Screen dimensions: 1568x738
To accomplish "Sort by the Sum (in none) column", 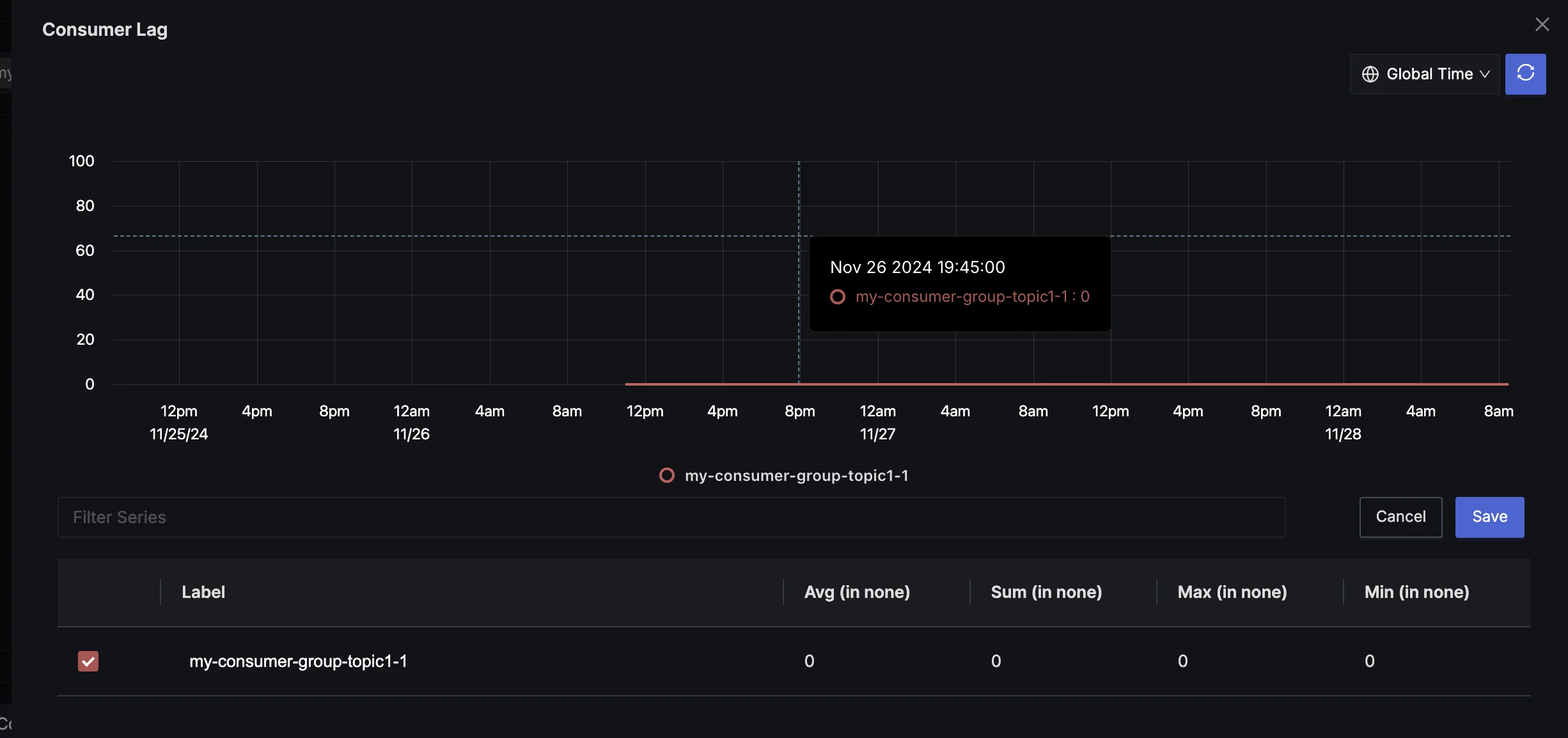I will [x=1046, y=592].
